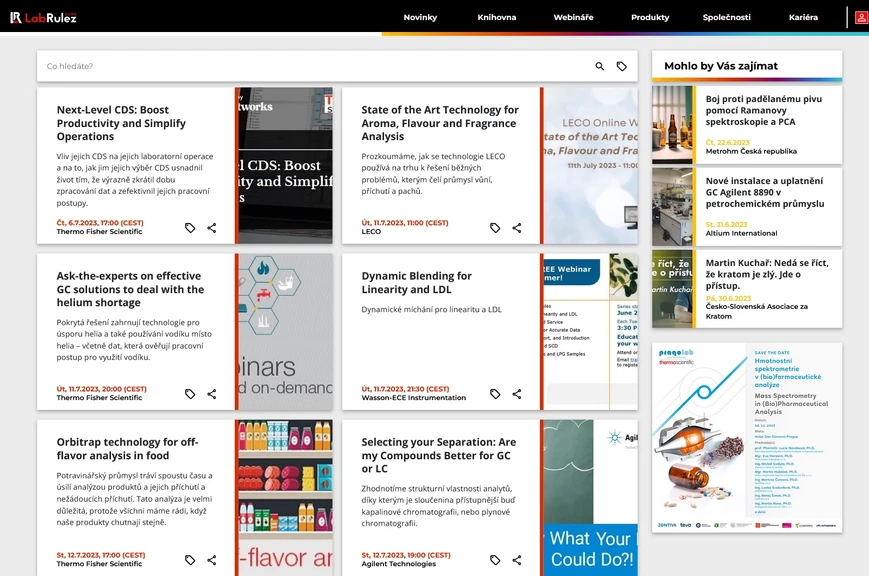Screen dimensions: 869x576
Task: Click date 'Út, 11.7.2023, 21:30 (CEST)'
Action: 405,389
